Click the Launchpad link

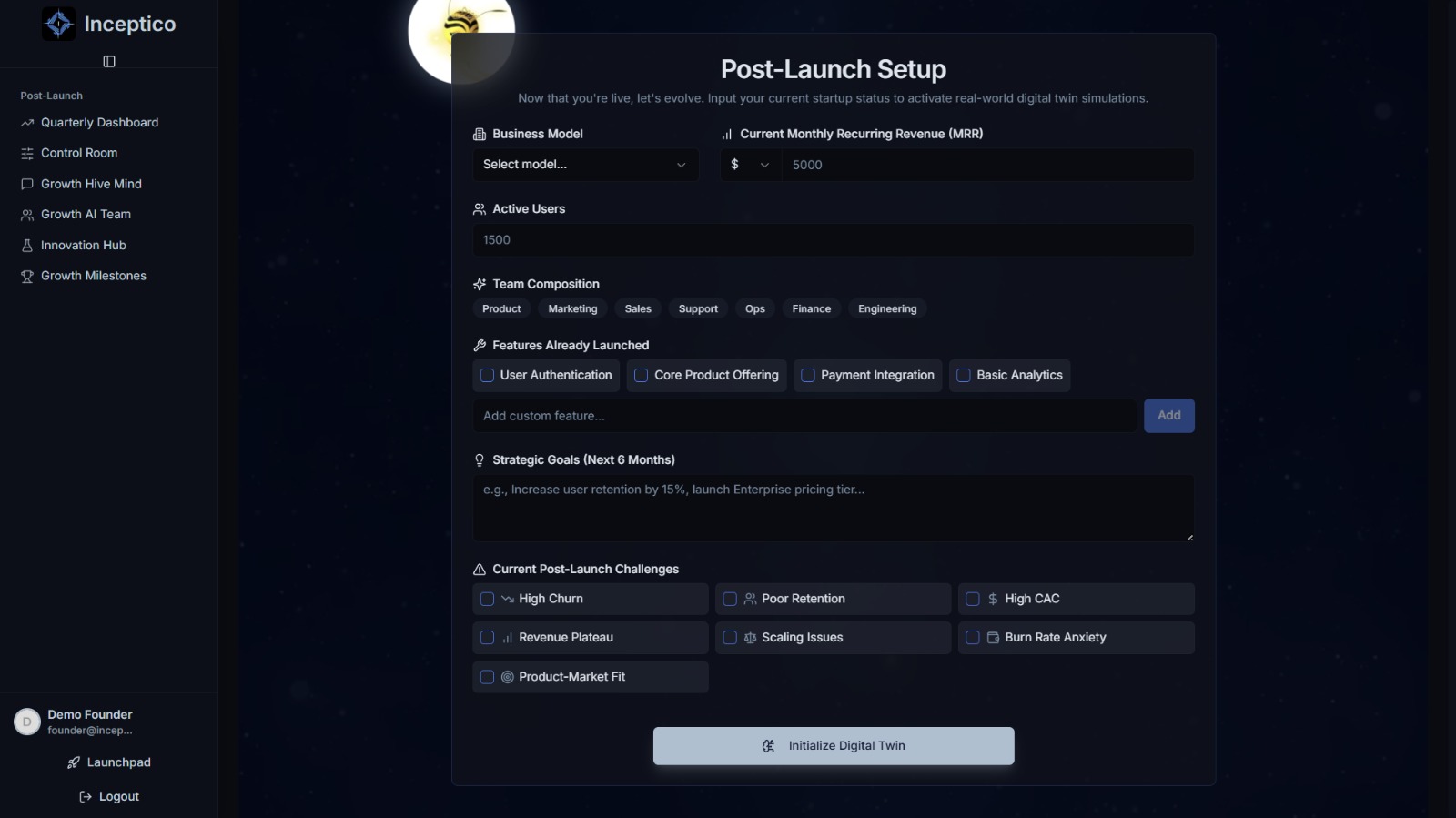pos(108,762)
